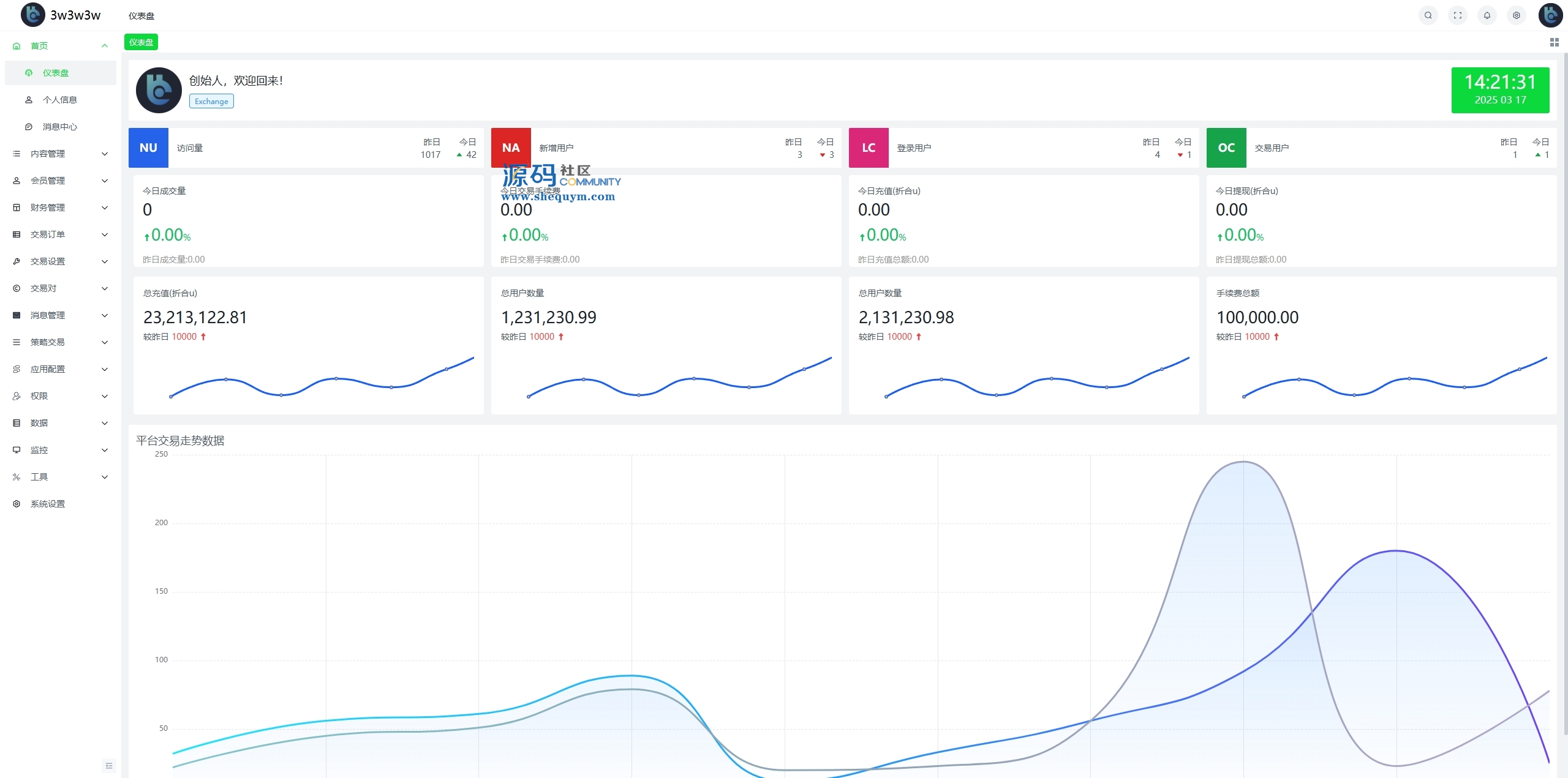This screenshot has height=778, width=1568.
Task: Open the notification bell
Action: point(1487,15)
